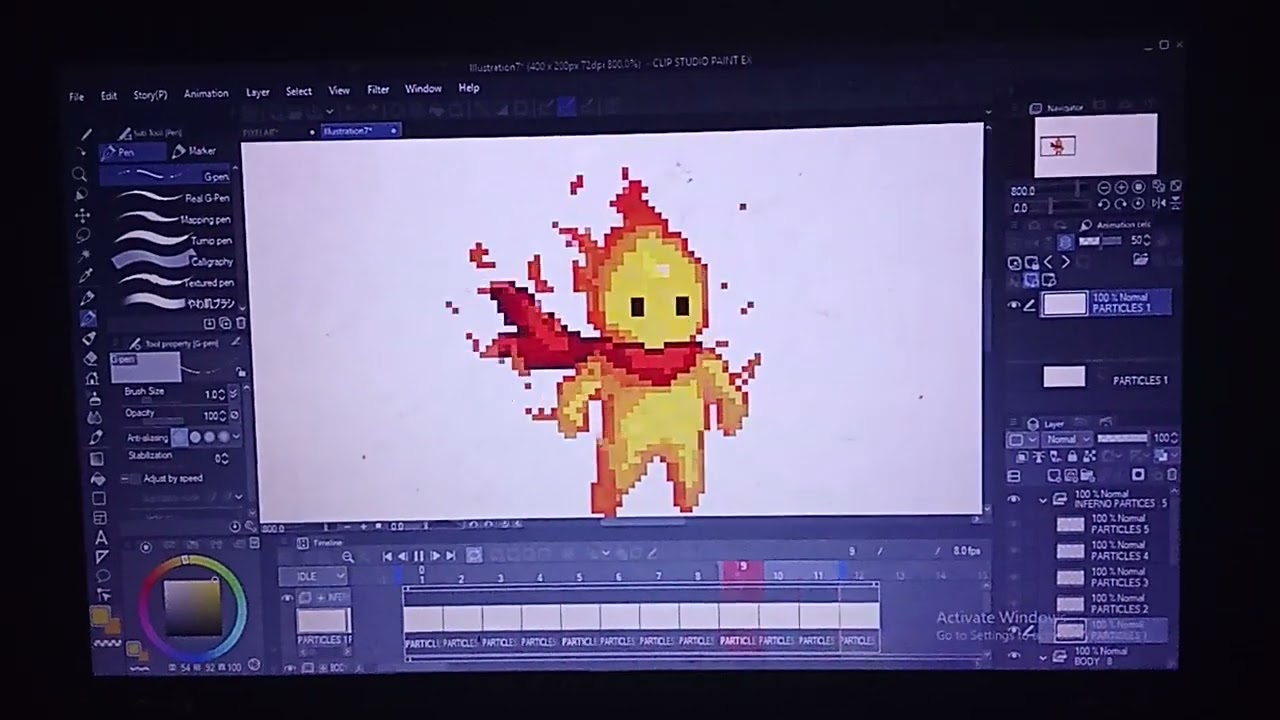Image resolution: width=1280 pixels, height=720 pixels.
Task: Expand the BODY layer folder
Action: pos(1043,658)
